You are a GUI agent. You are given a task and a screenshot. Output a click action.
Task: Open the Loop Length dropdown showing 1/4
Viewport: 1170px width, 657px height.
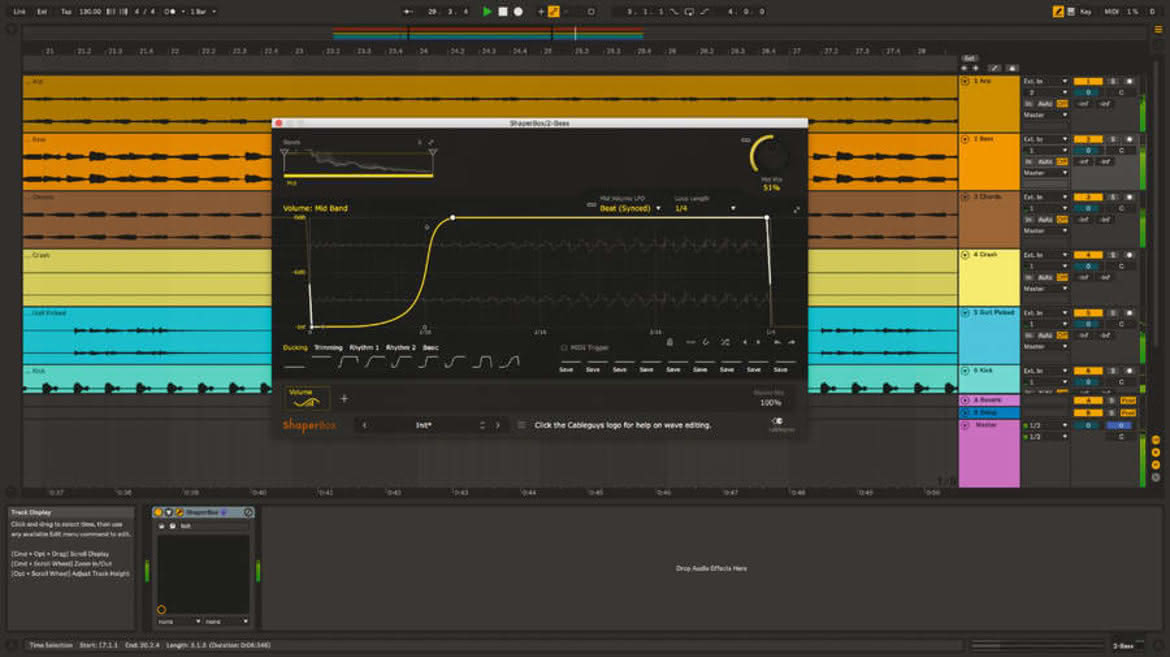(704, 208)
